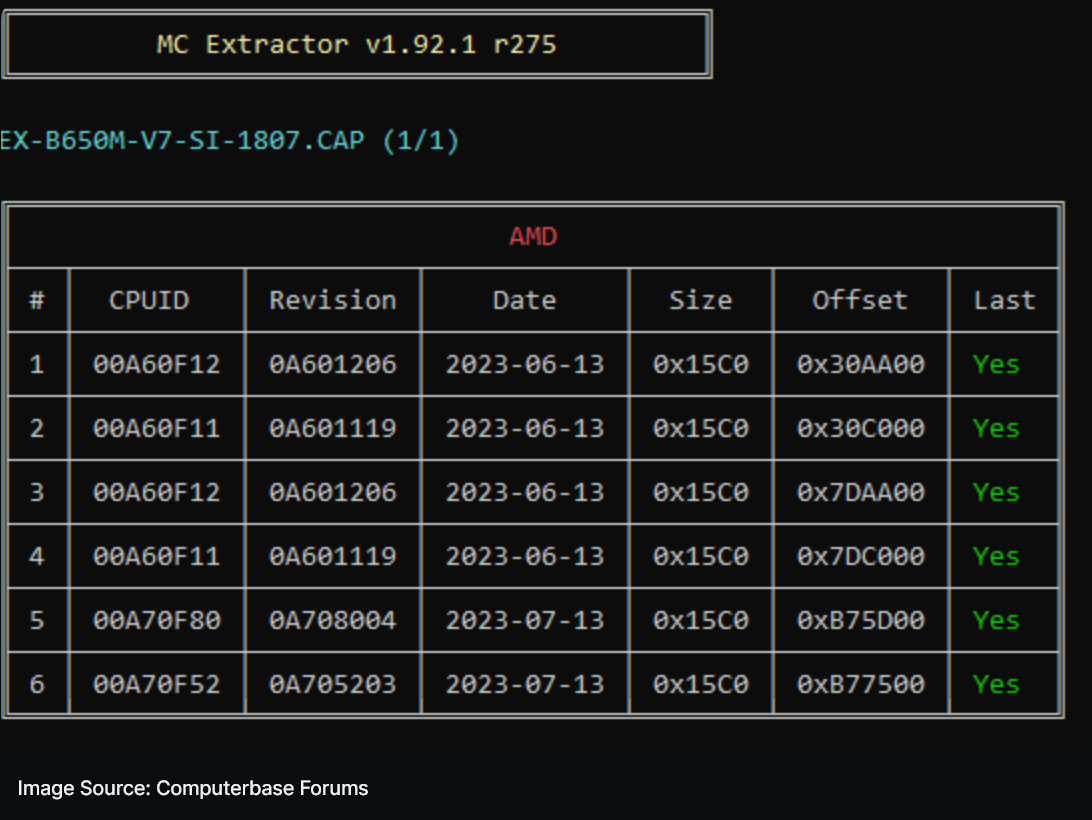Select revision 0A708004

333,621
